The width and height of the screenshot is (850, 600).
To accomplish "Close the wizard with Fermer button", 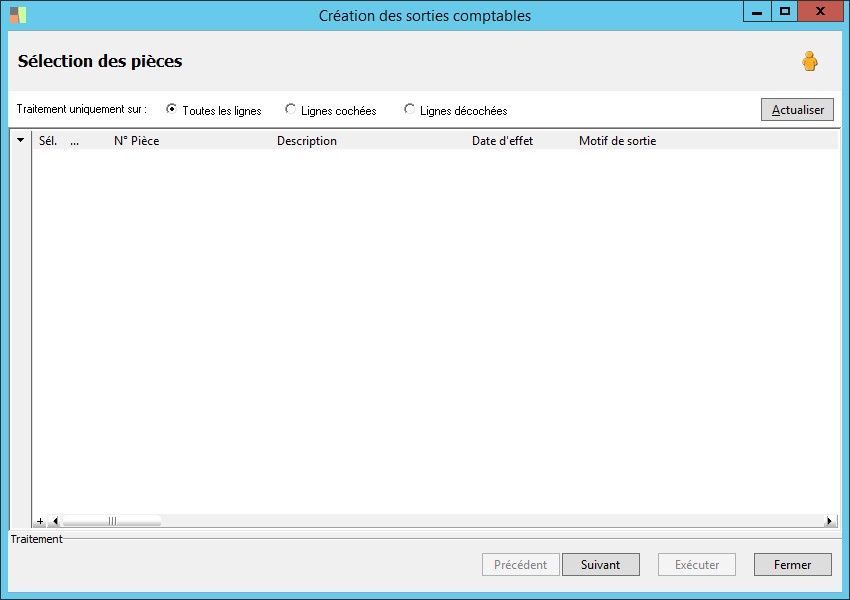I will click(793, 565).
